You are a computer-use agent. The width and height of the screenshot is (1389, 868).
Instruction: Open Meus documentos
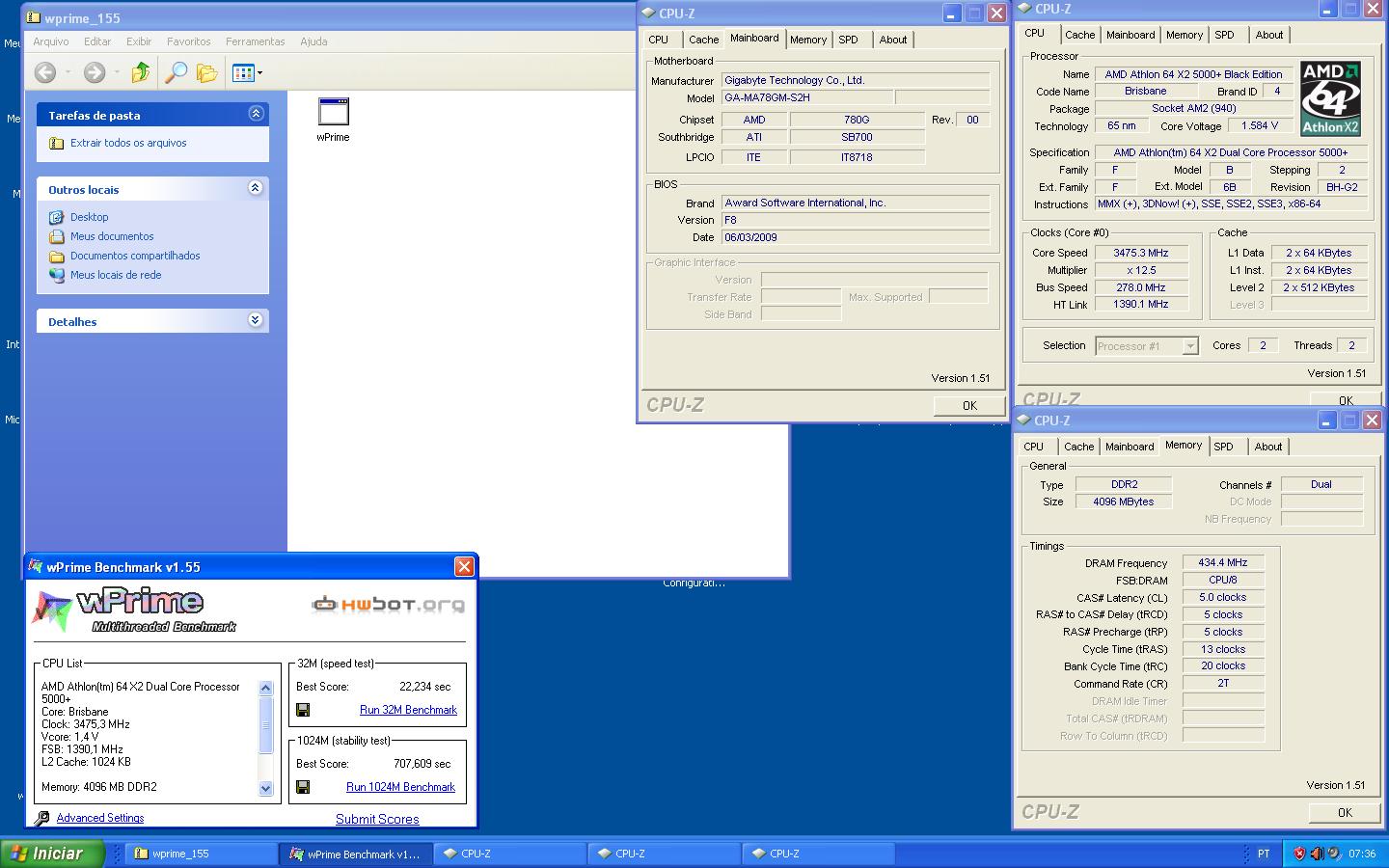click(112, 236)
